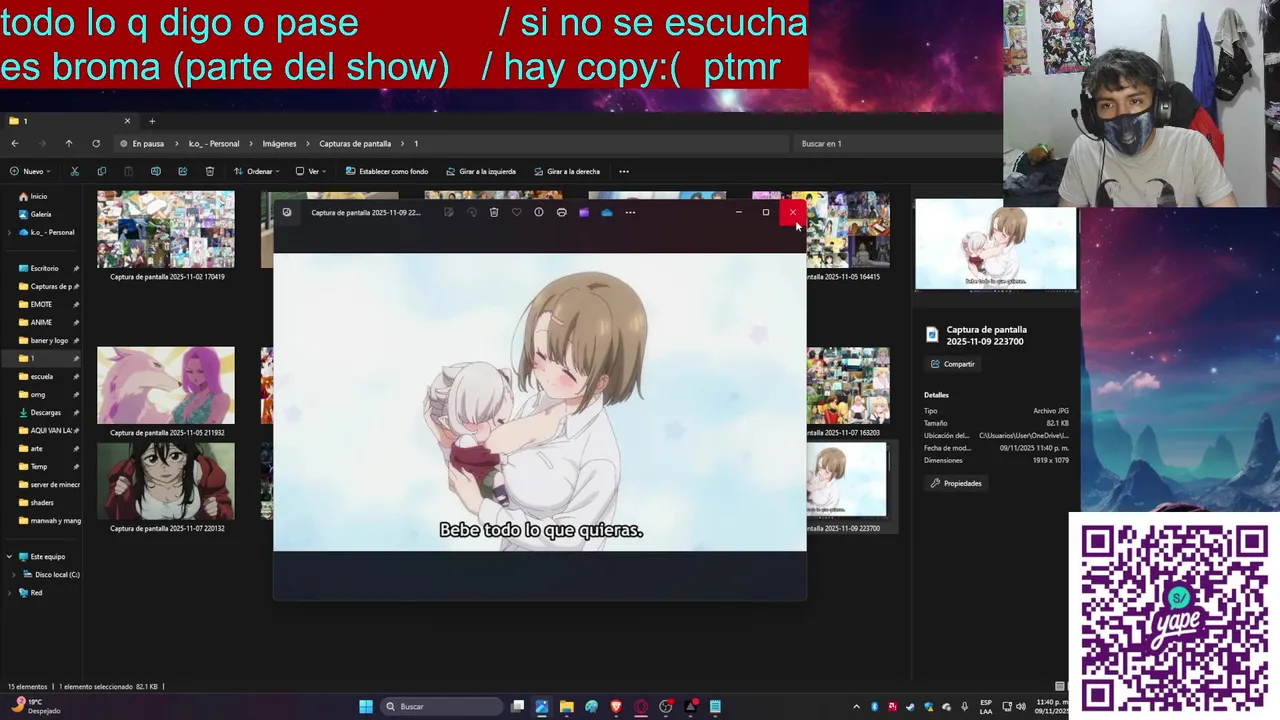Click Girar a la izquierda
This screenshot has height=720, width=1280.
(x=480, y=171)
